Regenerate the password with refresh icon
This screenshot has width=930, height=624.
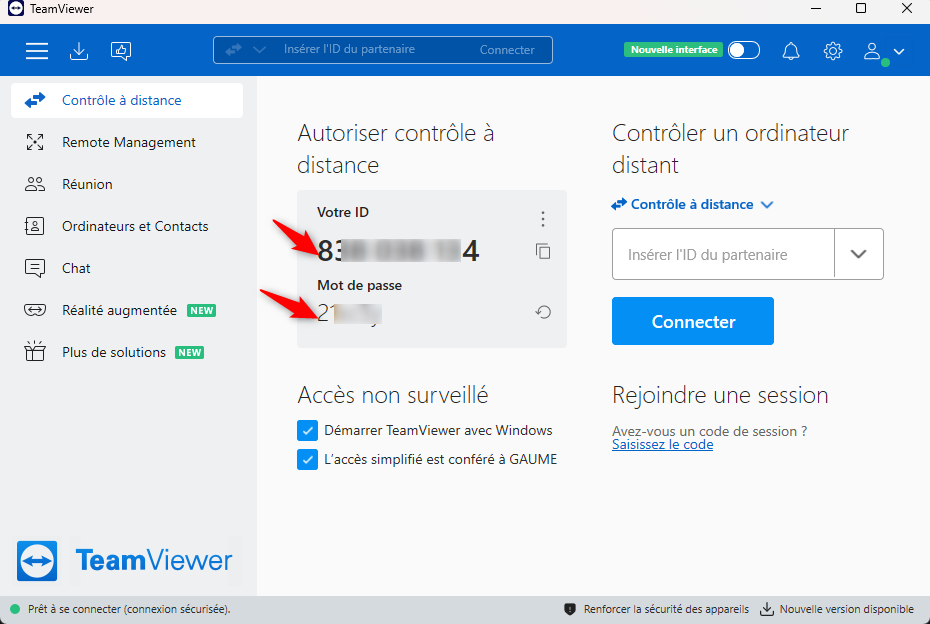point(543,312)
